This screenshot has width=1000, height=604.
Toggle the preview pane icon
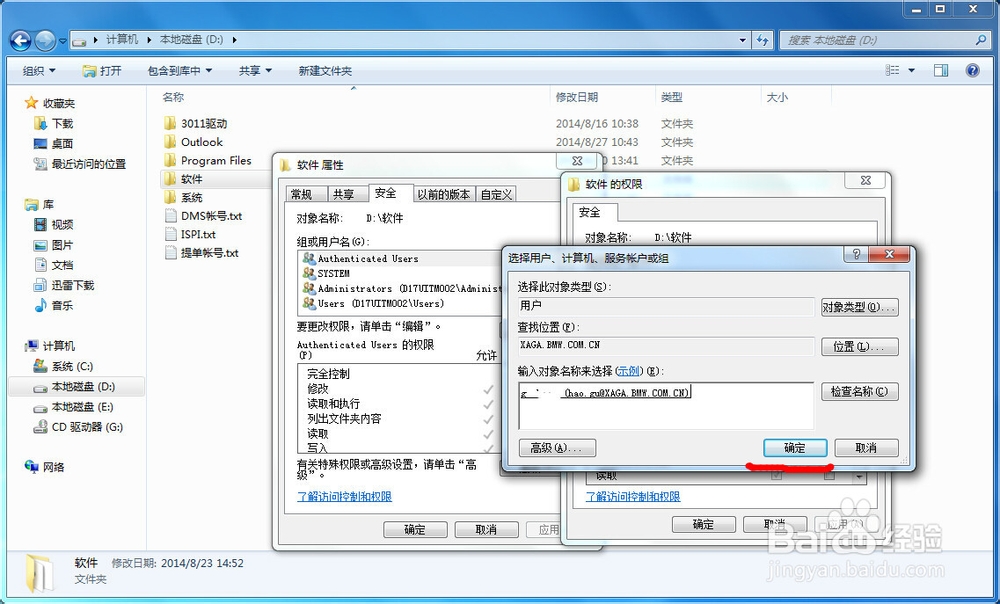point(940,70)
